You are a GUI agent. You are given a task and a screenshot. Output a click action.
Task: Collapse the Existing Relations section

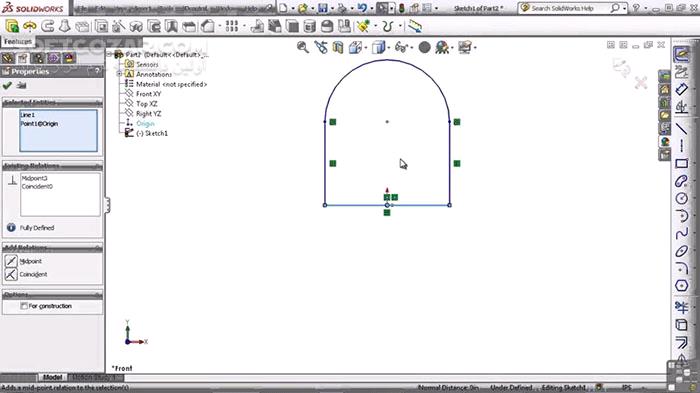click(x=98, y=166)
